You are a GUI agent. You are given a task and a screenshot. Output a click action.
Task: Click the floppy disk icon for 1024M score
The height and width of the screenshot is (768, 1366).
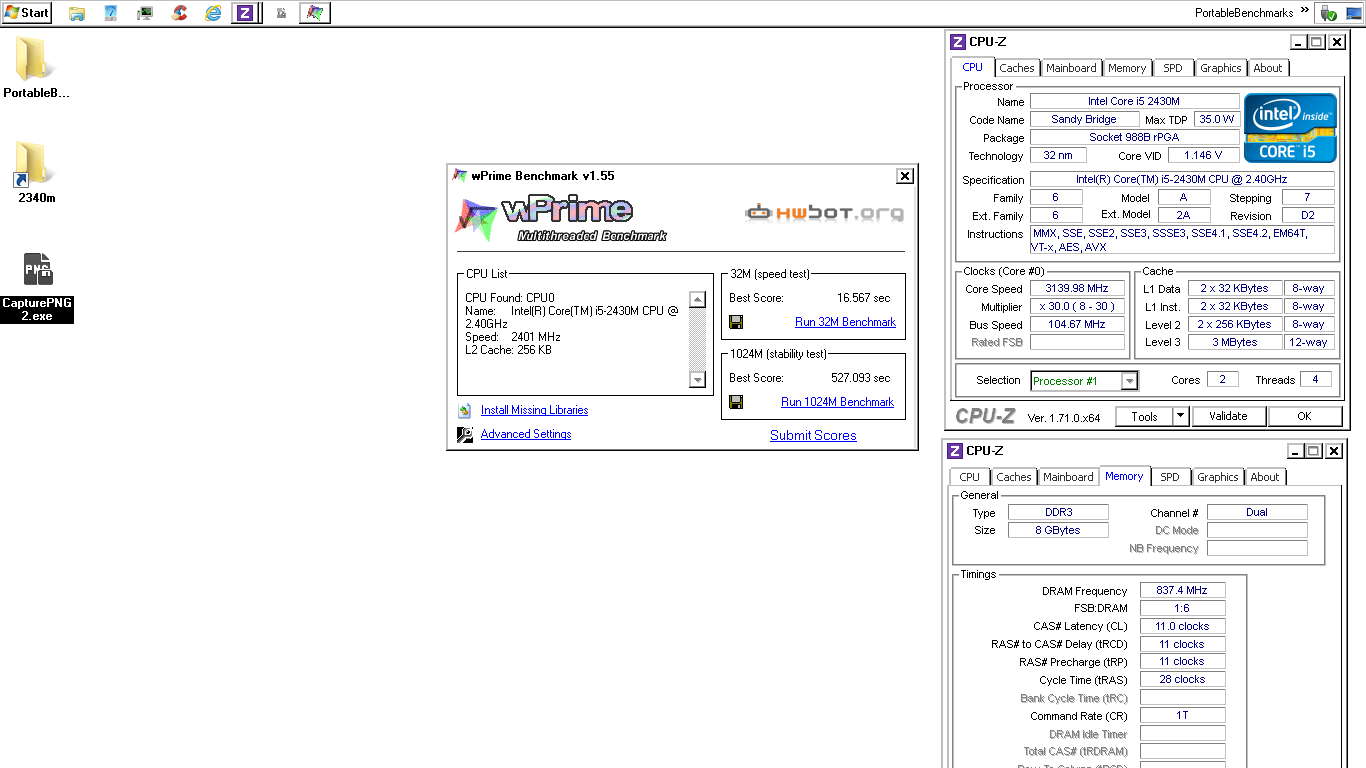736,402
